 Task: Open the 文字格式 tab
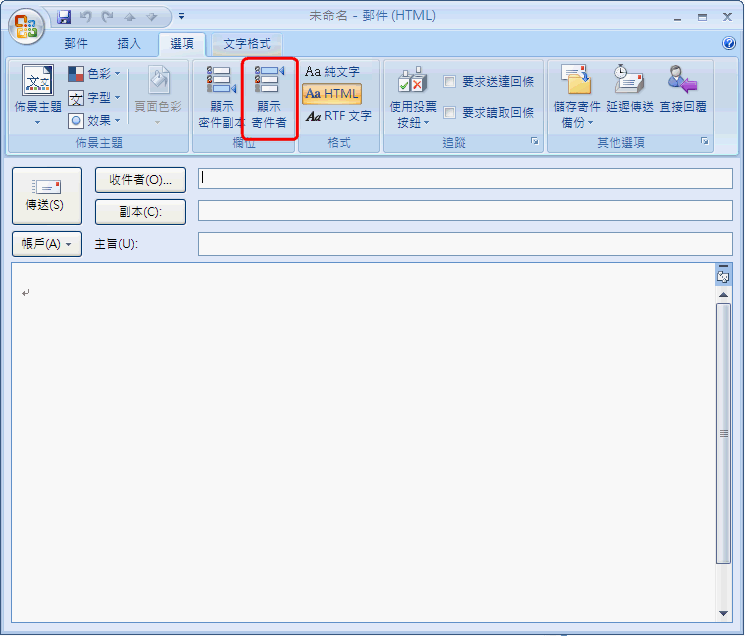coord(247,44)
